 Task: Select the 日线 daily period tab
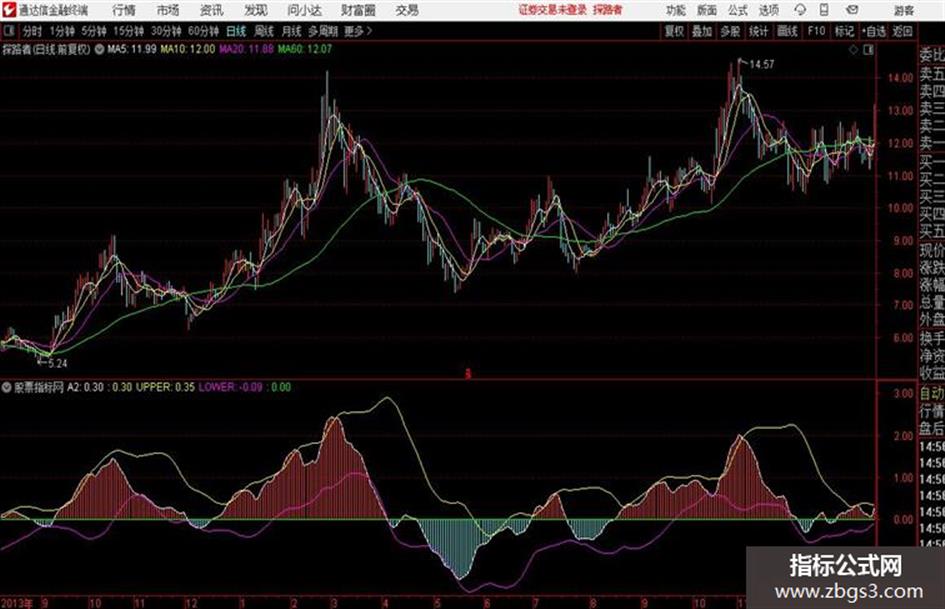pyautogui.click(x=236, y=31)
